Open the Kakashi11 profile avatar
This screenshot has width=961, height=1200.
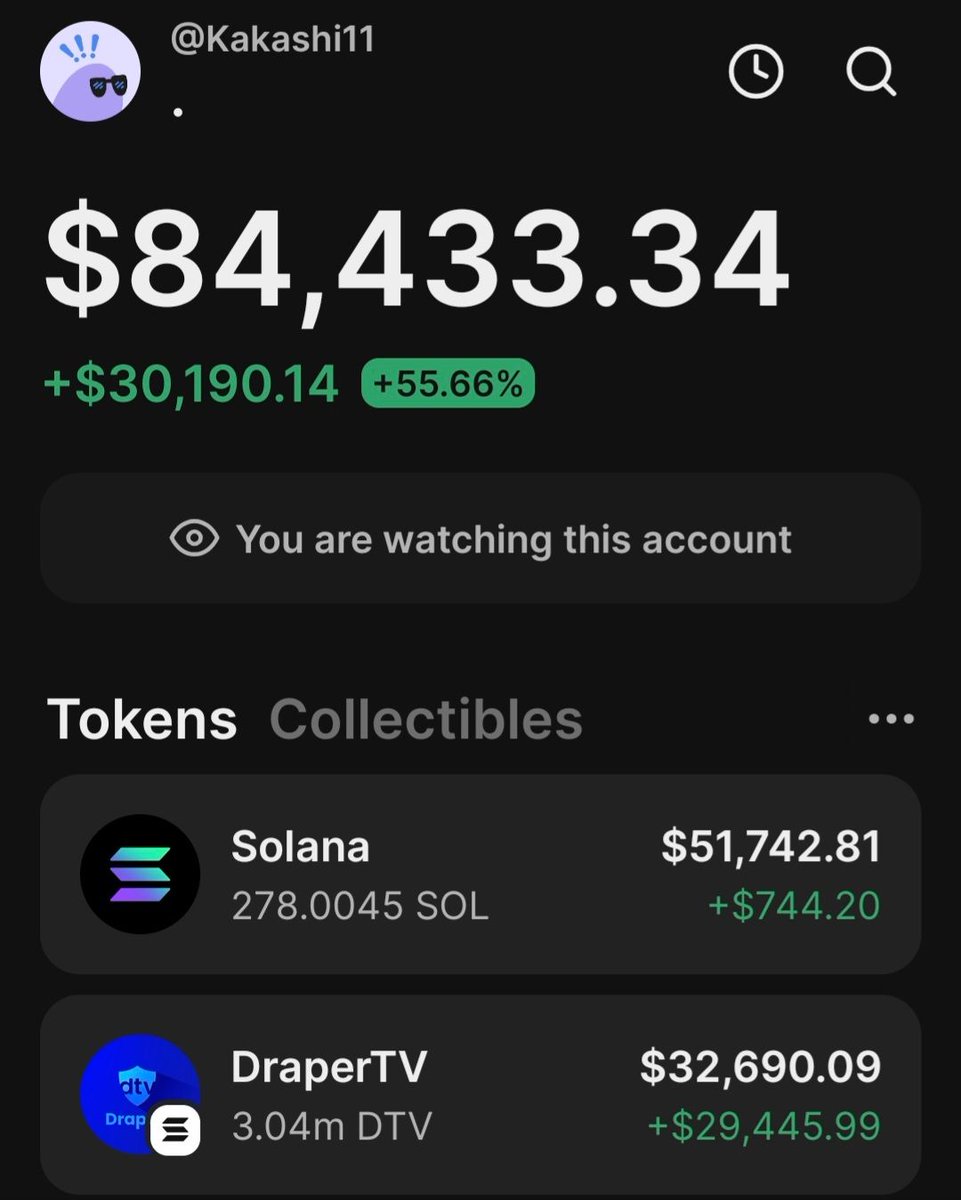click(x=90, y=71)
